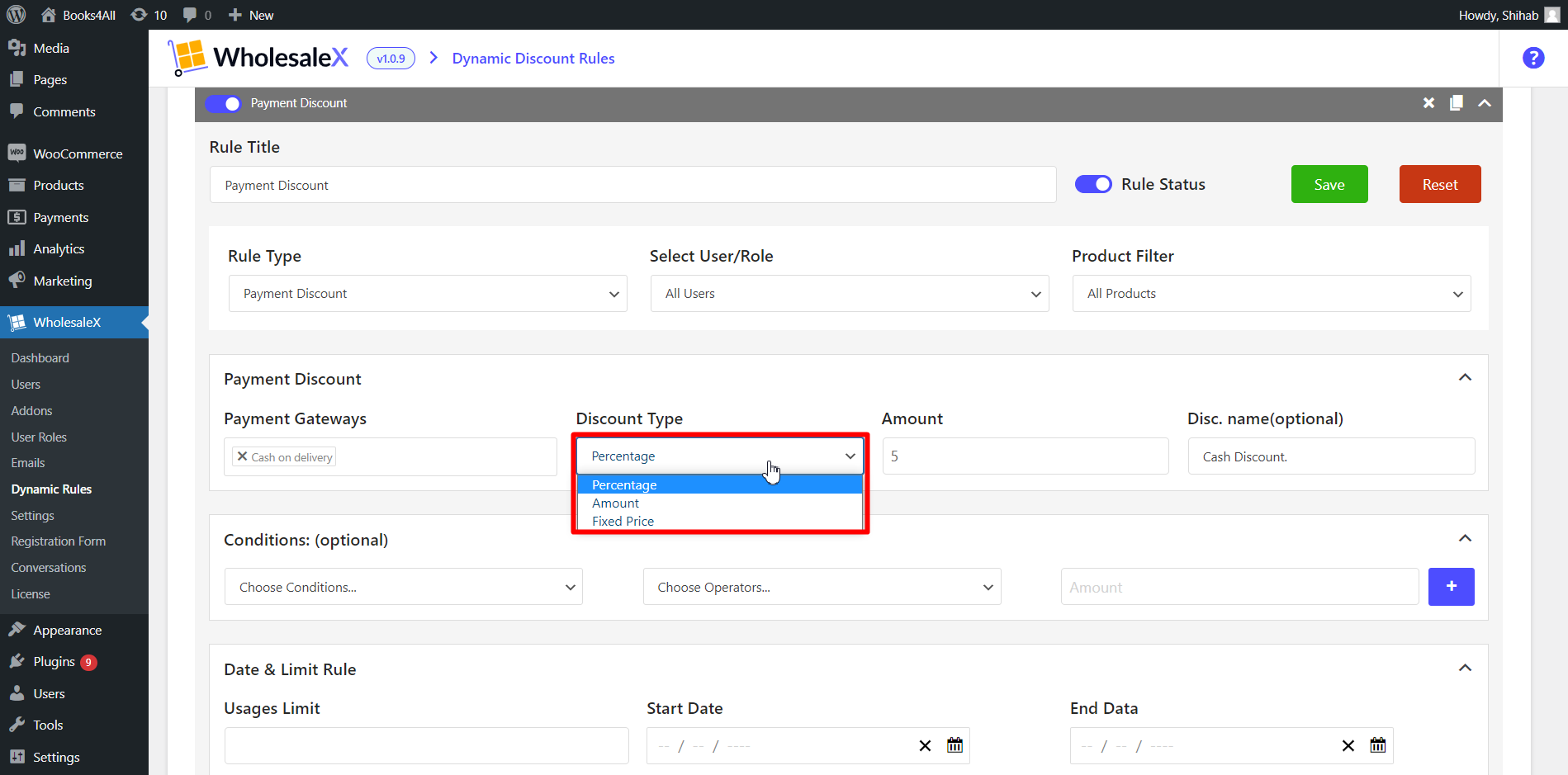
Task: Open the Product Filter dropdown
Action: point(1272,294)
